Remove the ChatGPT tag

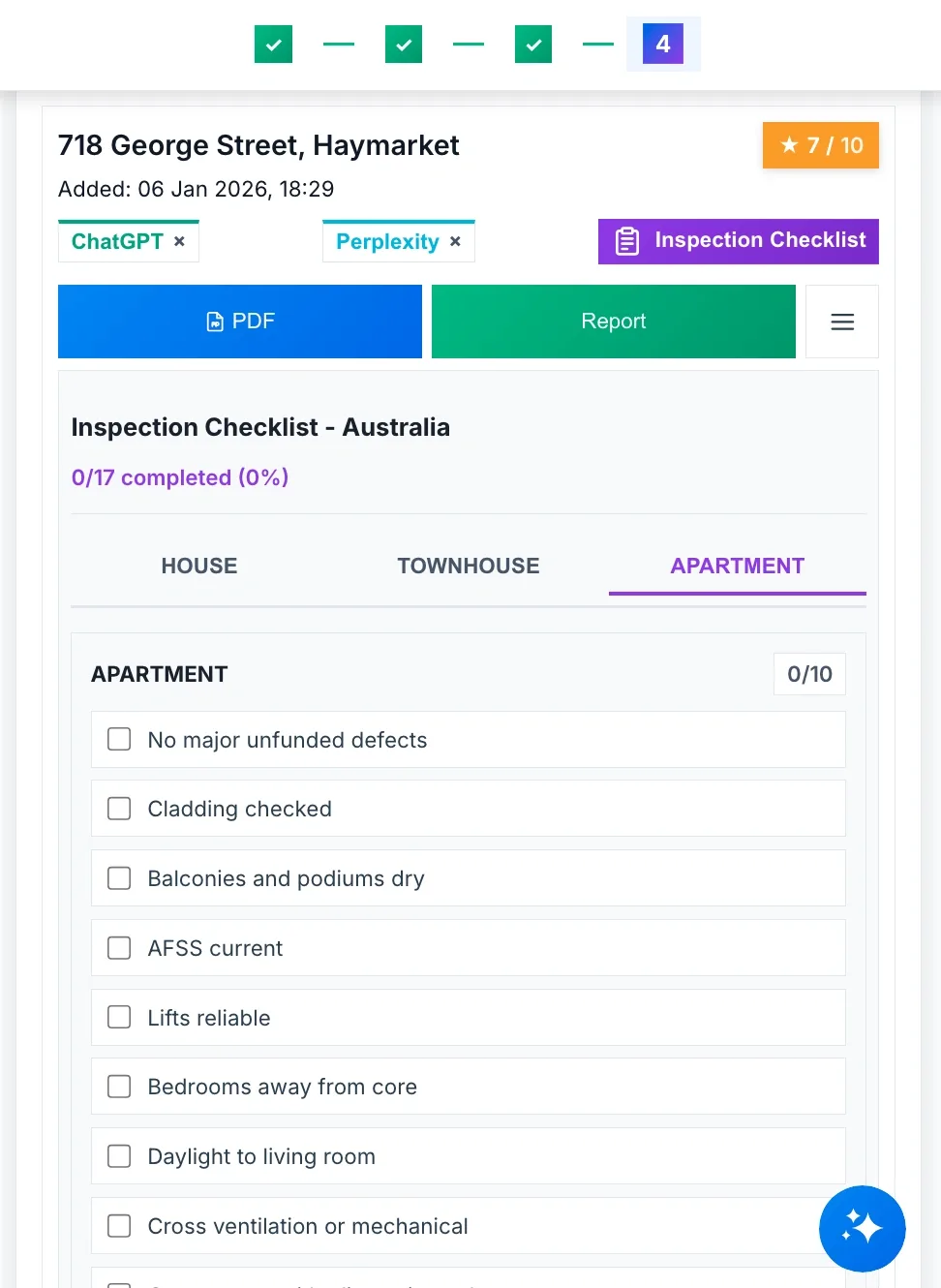pos(179,241)
